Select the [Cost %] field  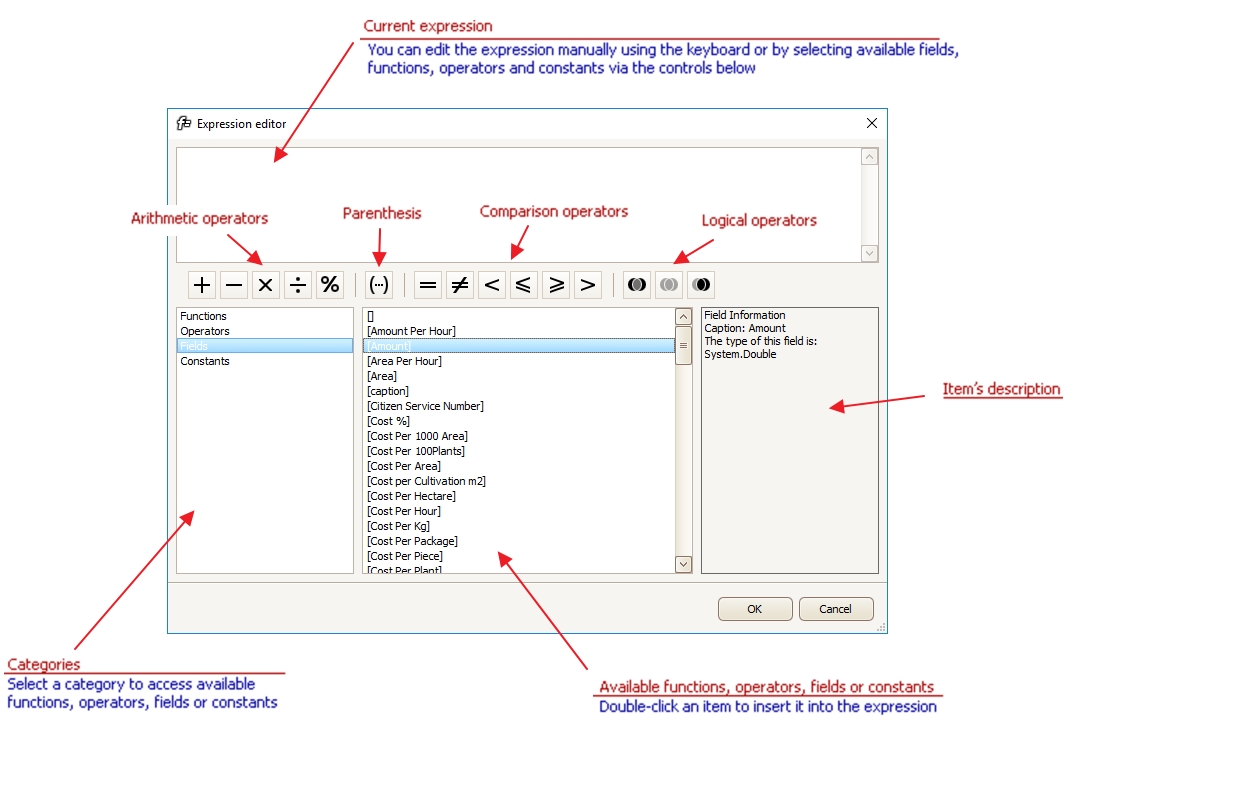519,421
